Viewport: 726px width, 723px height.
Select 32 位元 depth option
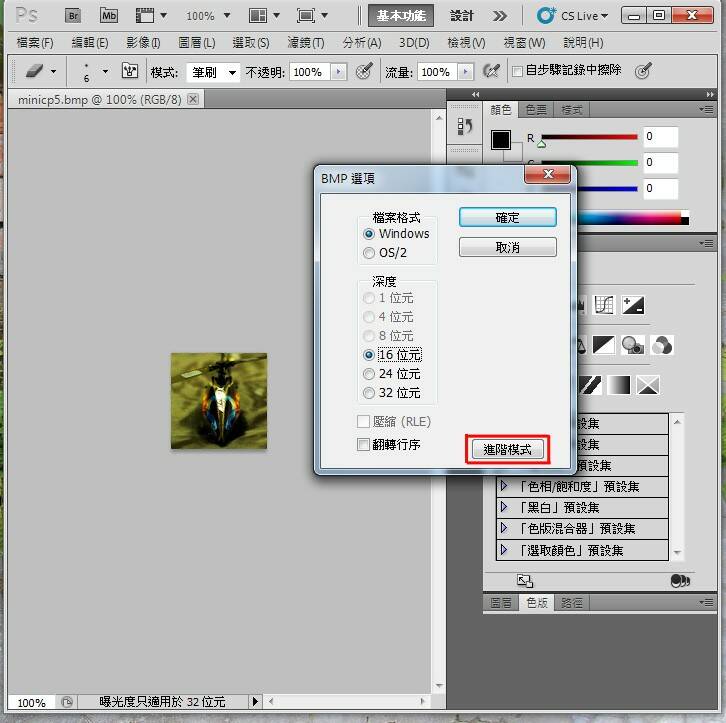(x=369, y=393)
